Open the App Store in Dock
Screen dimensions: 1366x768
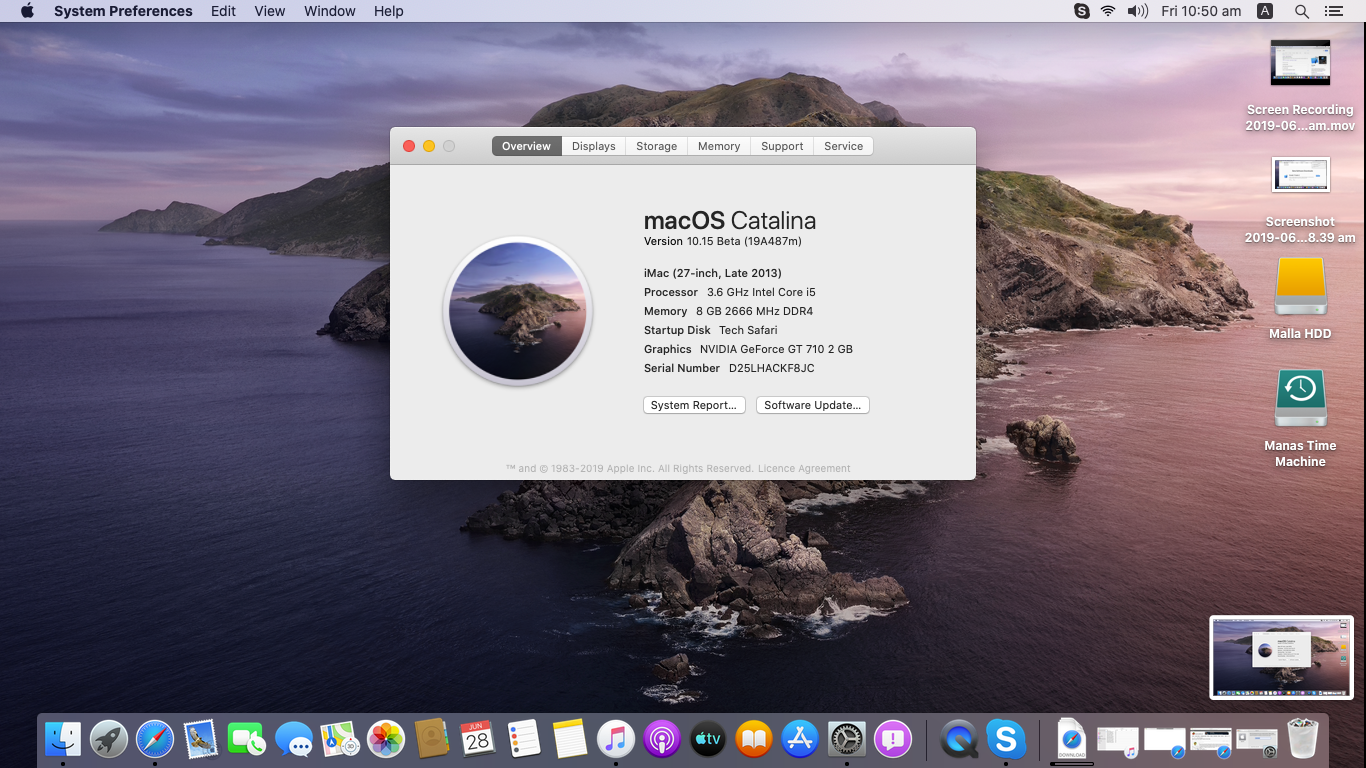pos(800,739)
